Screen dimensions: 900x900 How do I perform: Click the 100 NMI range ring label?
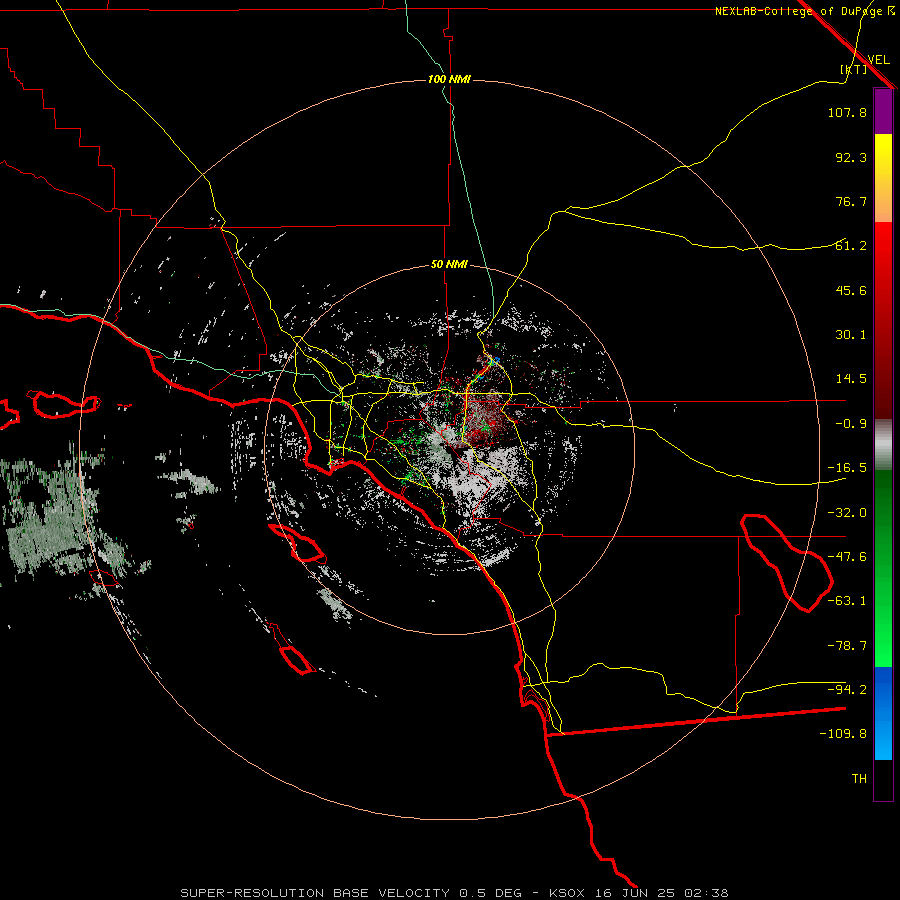click(x=449, y=79)
